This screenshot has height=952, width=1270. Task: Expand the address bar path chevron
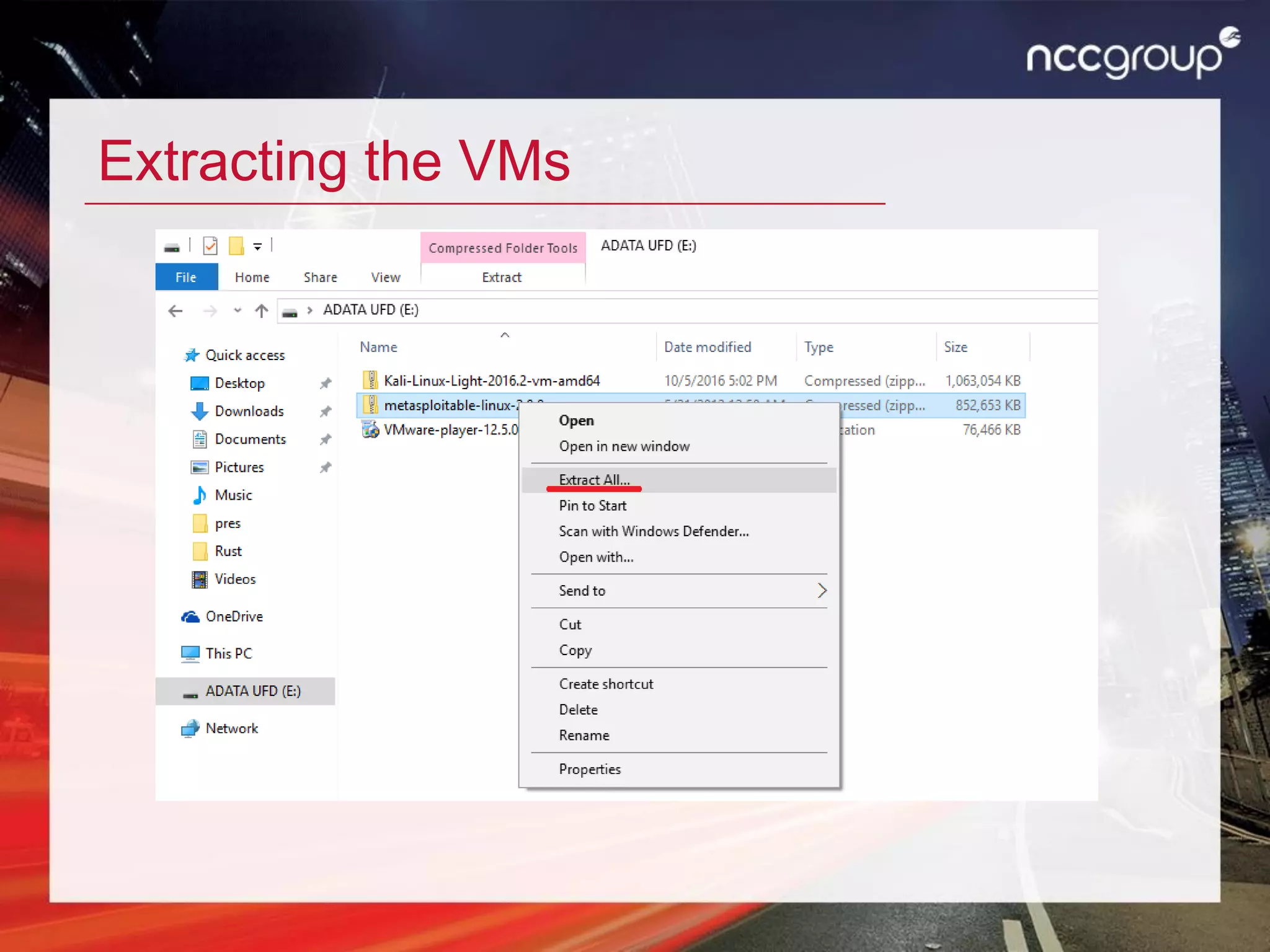[x=309, y=310]
